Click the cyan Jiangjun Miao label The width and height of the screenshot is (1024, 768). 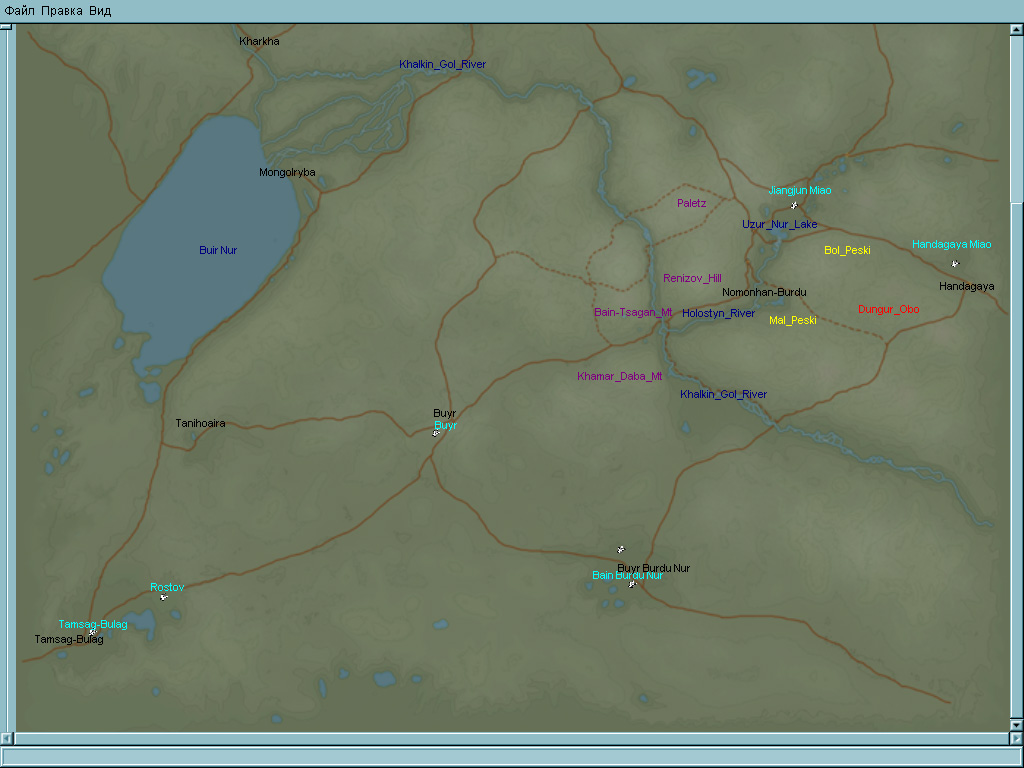[x=800, y=190]
